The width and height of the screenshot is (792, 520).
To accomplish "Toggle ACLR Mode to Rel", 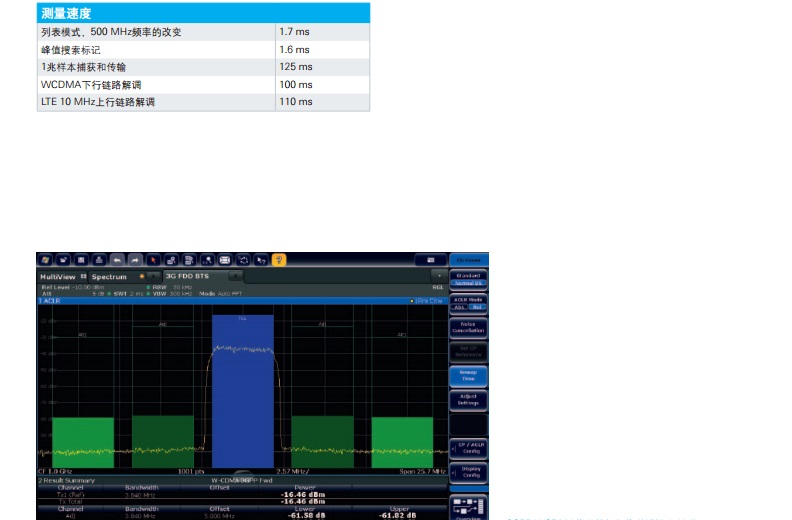I will [476, 308].
